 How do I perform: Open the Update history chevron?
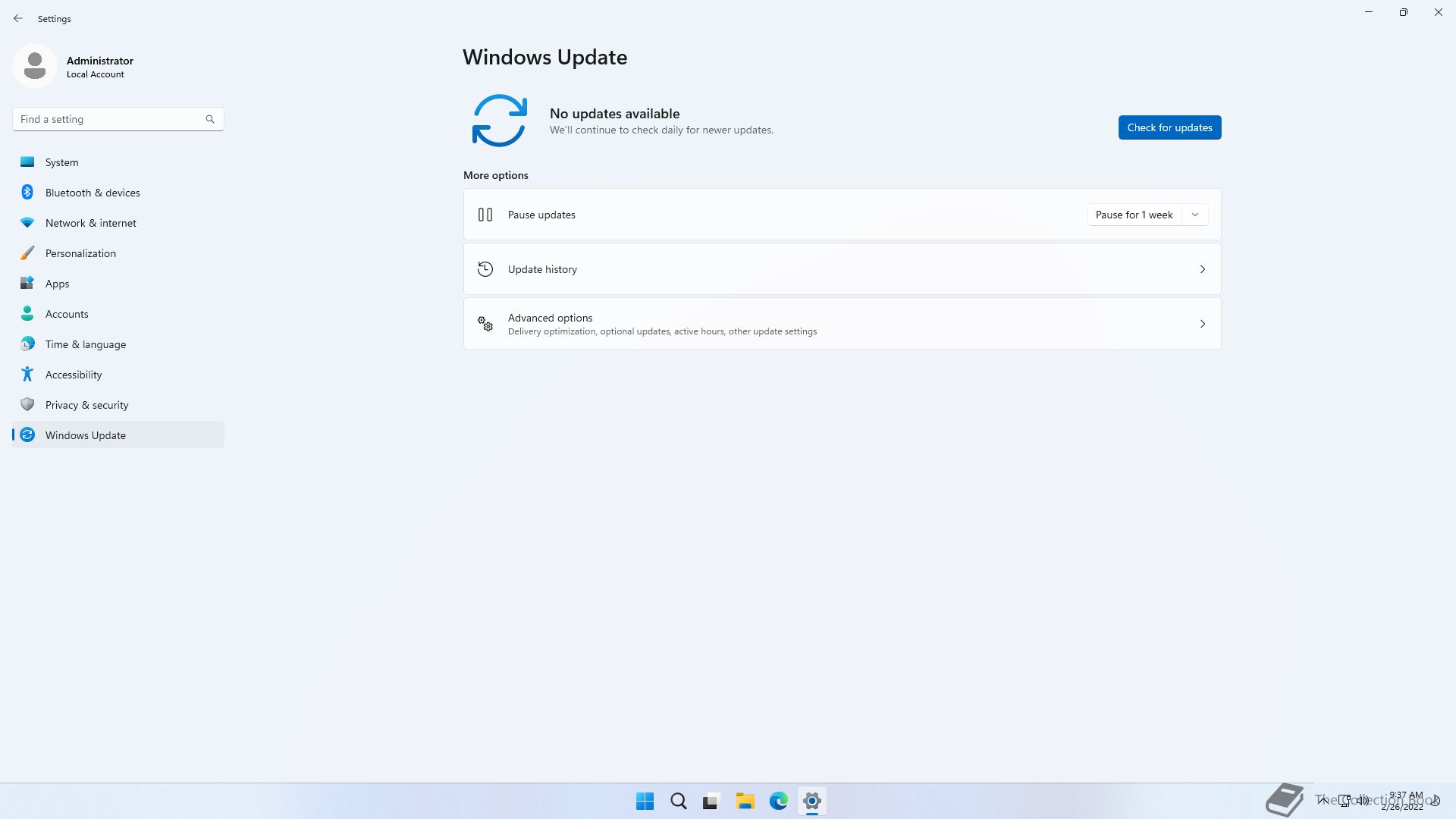click(1202, 269)
